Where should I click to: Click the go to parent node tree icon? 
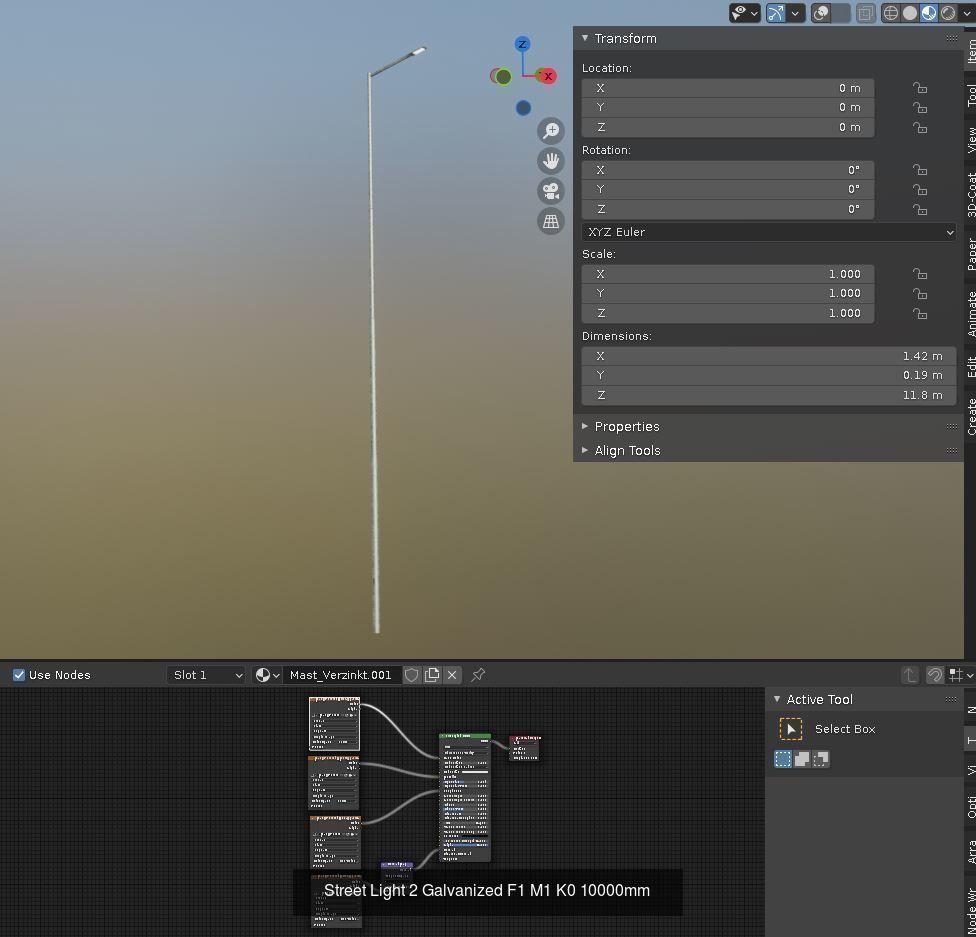pos(910,675)
